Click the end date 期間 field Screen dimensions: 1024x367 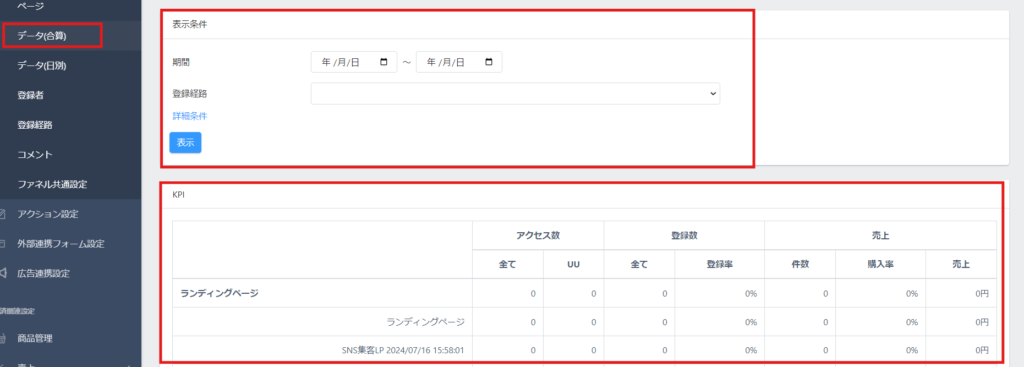point(459,62)
